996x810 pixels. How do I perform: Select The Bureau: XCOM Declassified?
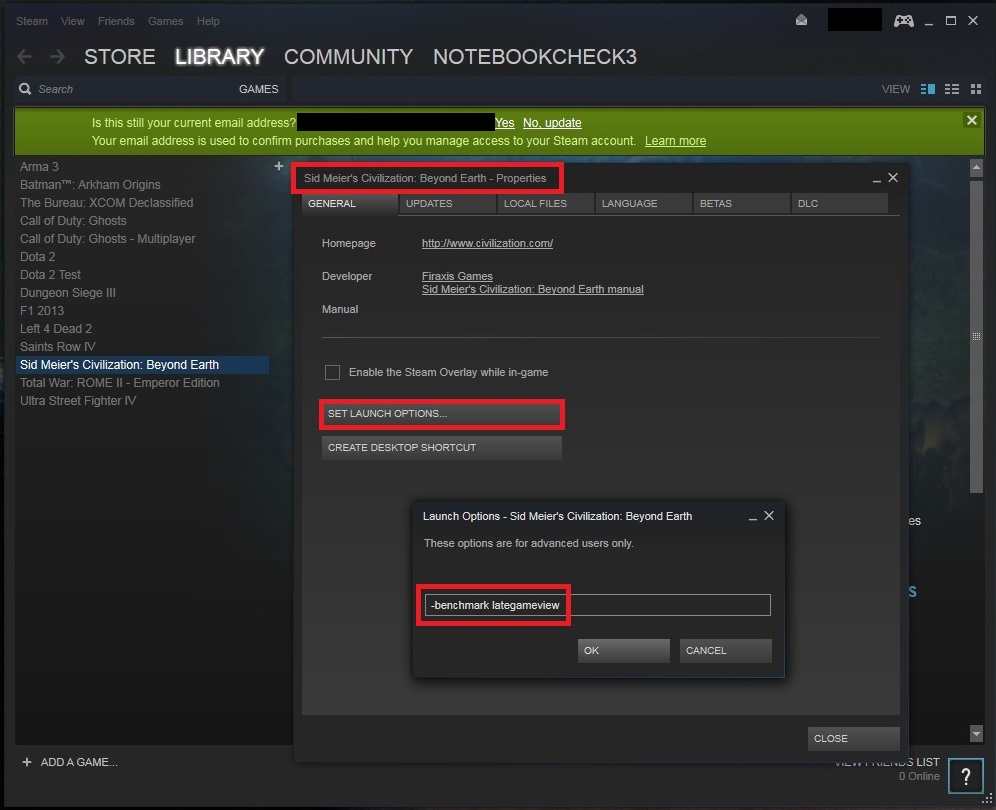point(107,203)
